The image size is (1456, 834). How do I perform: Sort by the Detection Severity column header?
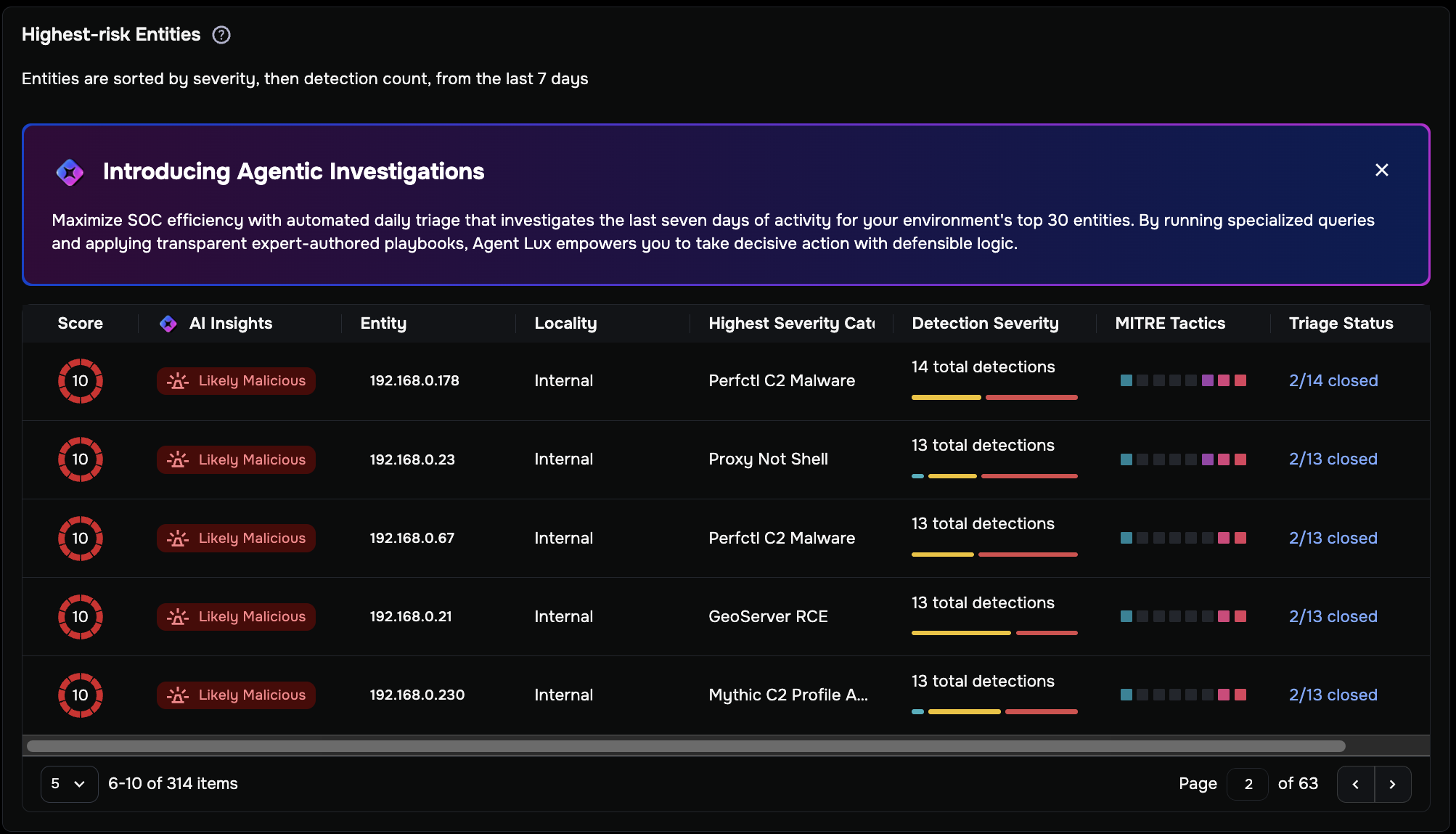click(985, 324)
